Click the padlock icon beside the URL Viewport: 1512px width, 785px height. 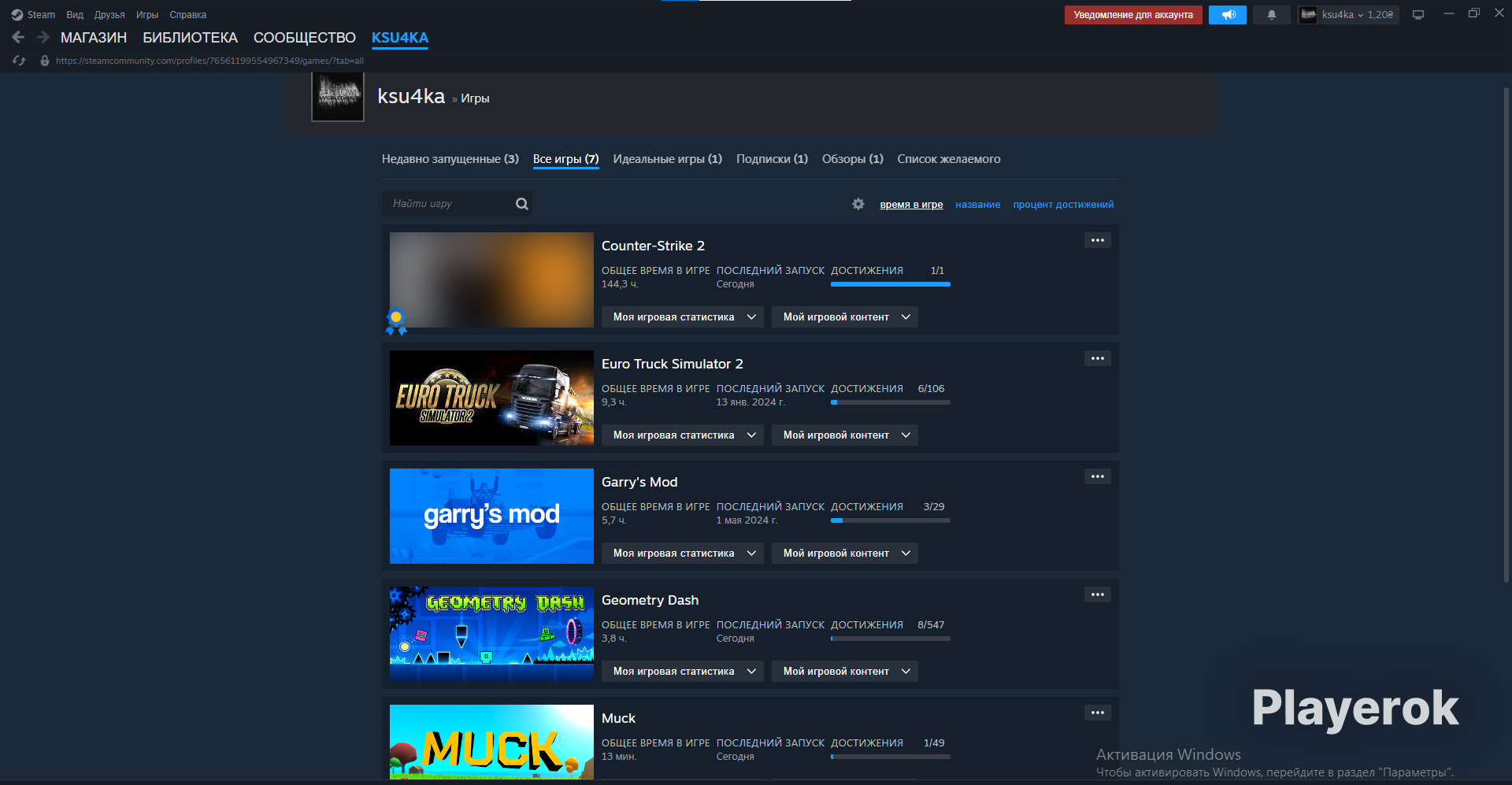point(45,61)
